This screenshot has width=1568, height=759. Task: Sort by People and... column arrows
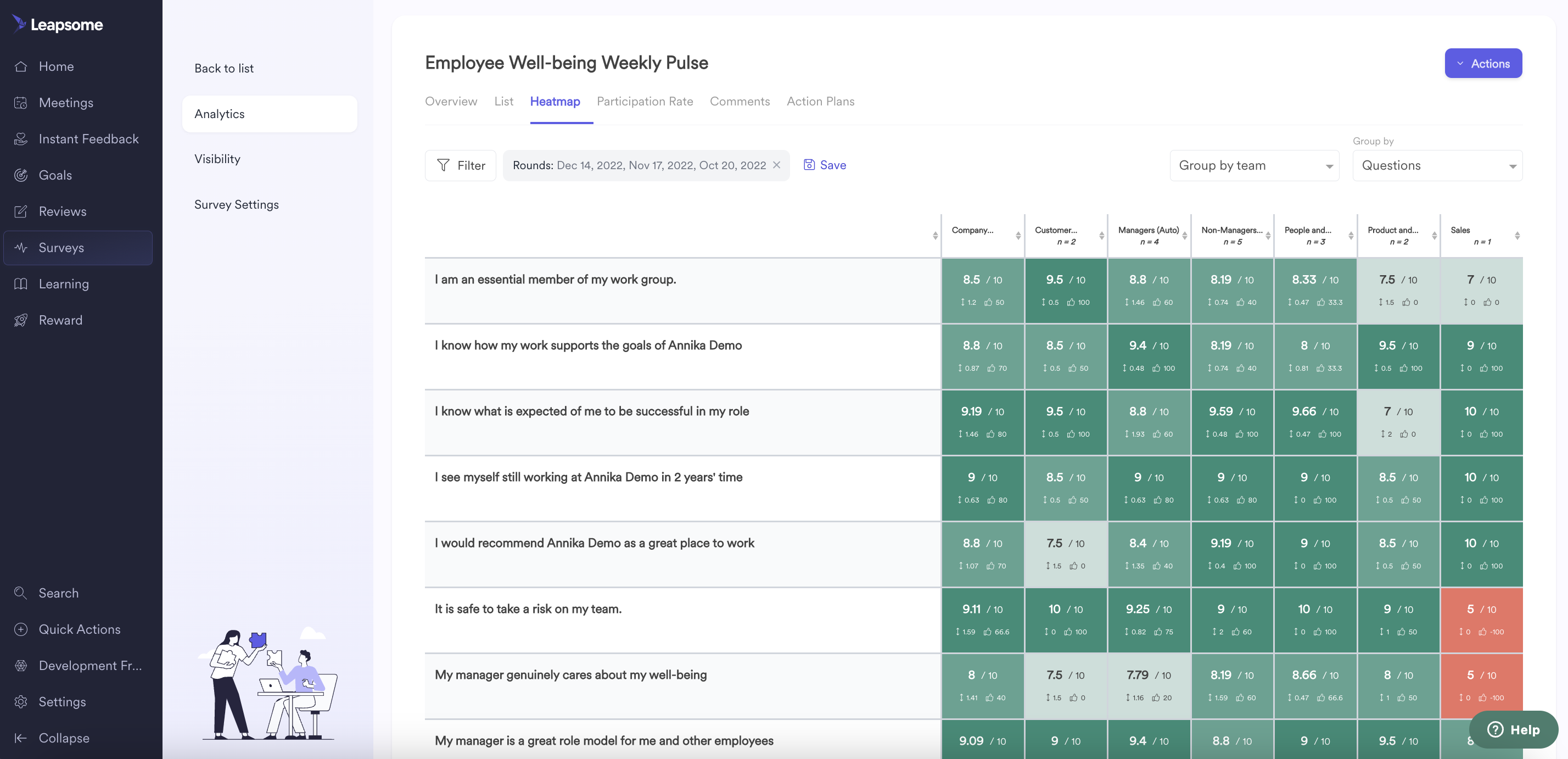(1351, 236)
